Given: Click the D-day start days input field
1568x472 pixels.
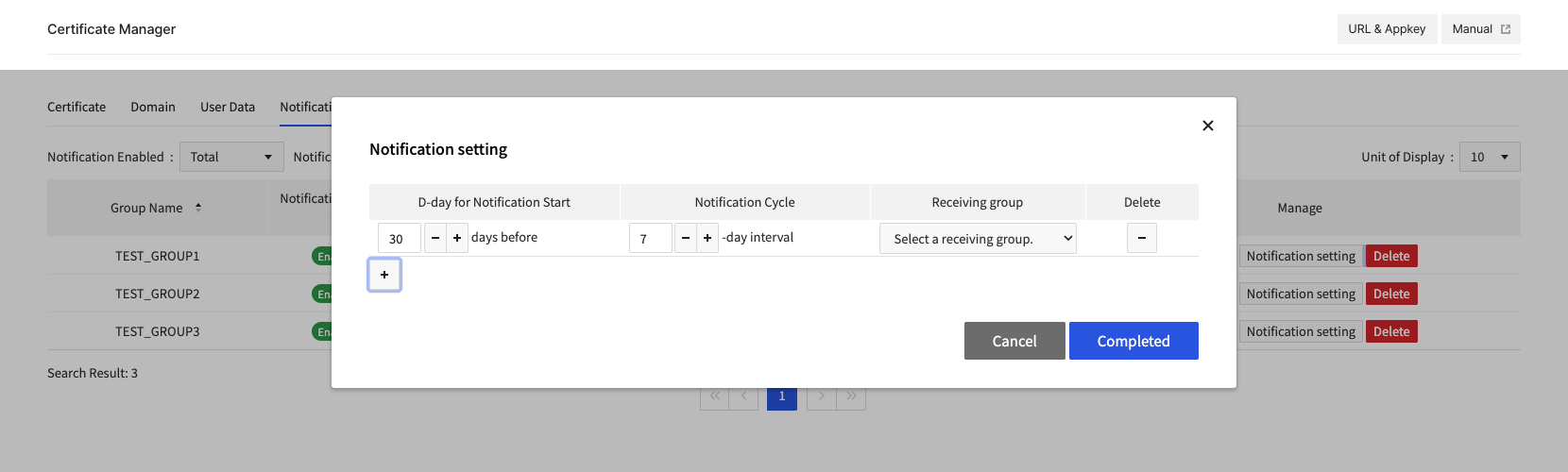Looking at the screenshot, I should point(400,238).
